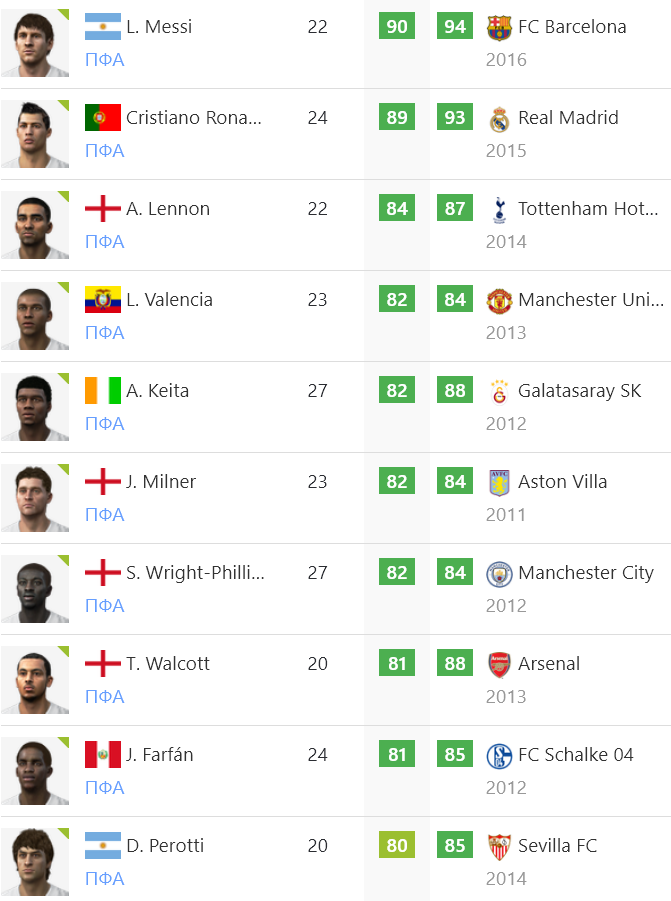Click the yellow-green 80 overall rating badge

pos(397,845)
